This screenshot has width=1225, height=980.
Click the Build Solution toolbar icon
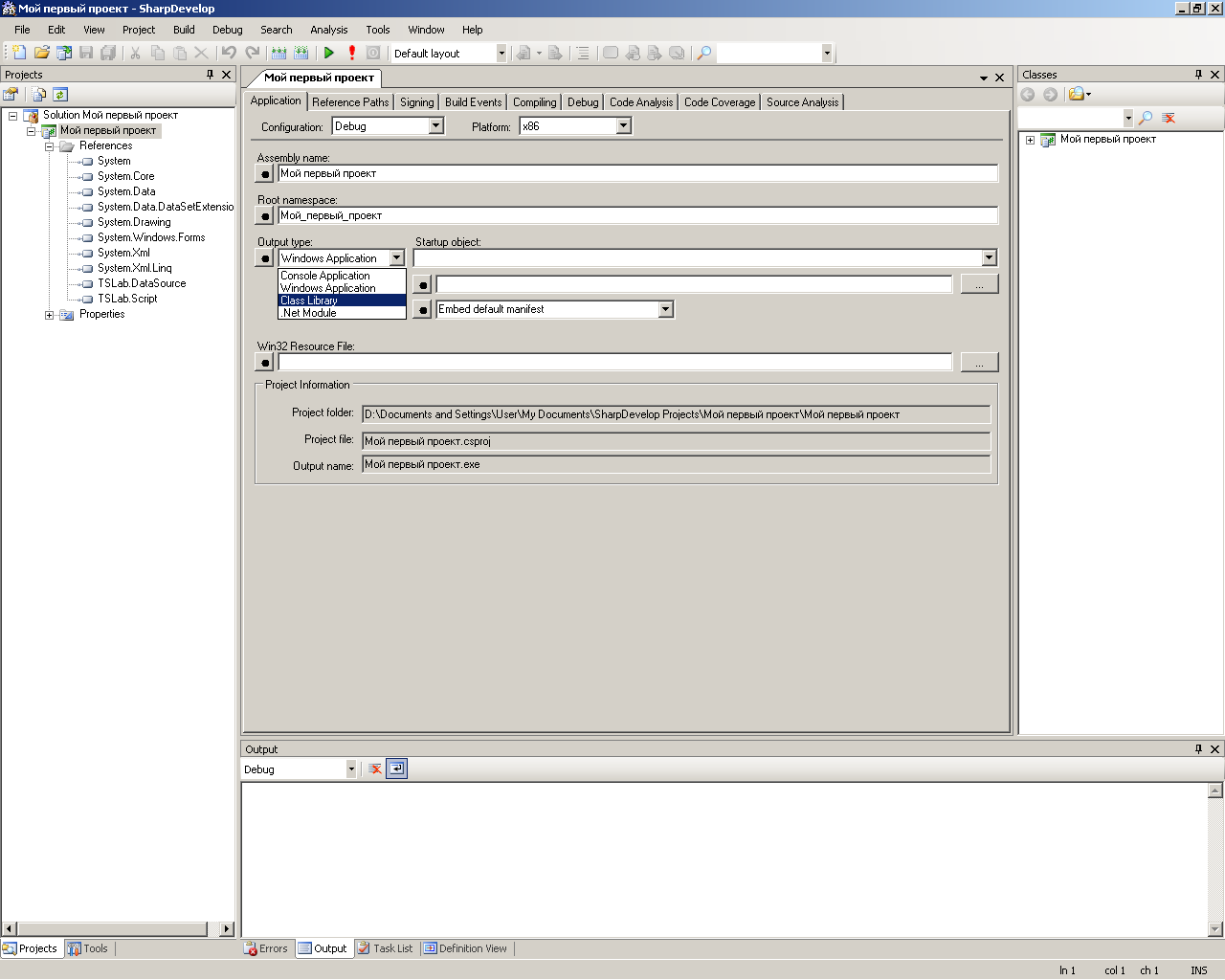coord(278,54)
